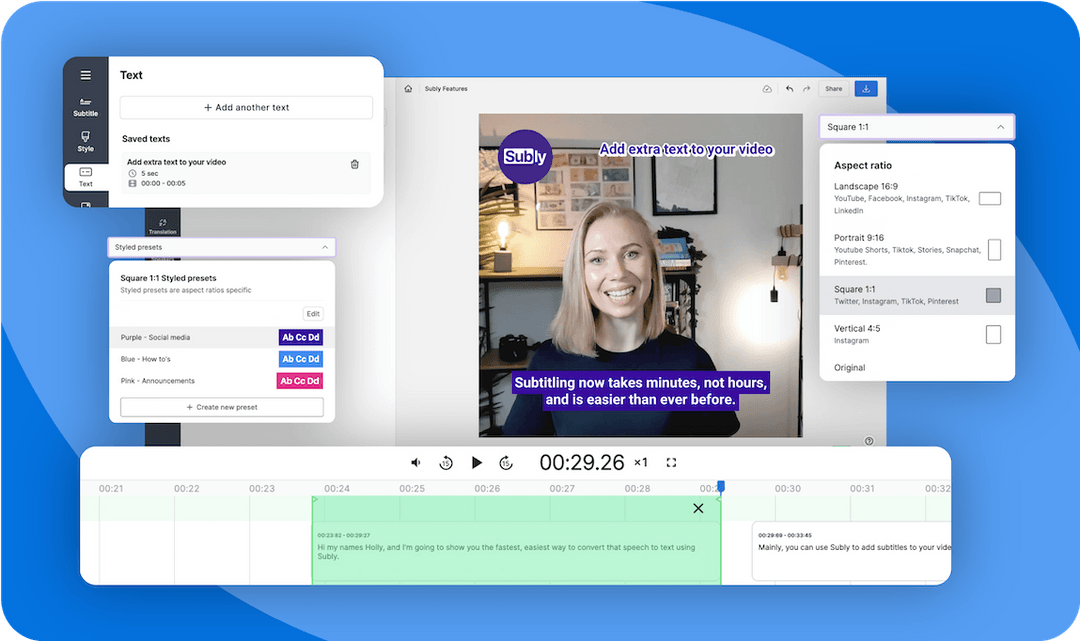Enter fullscreen playback mode
1080x641 pixels.
tap(671, 462)
